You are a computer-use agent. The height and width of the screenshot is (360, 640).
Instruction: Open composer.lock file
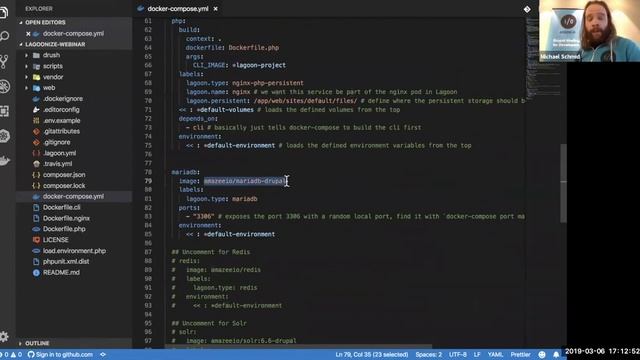coord(64,186)
